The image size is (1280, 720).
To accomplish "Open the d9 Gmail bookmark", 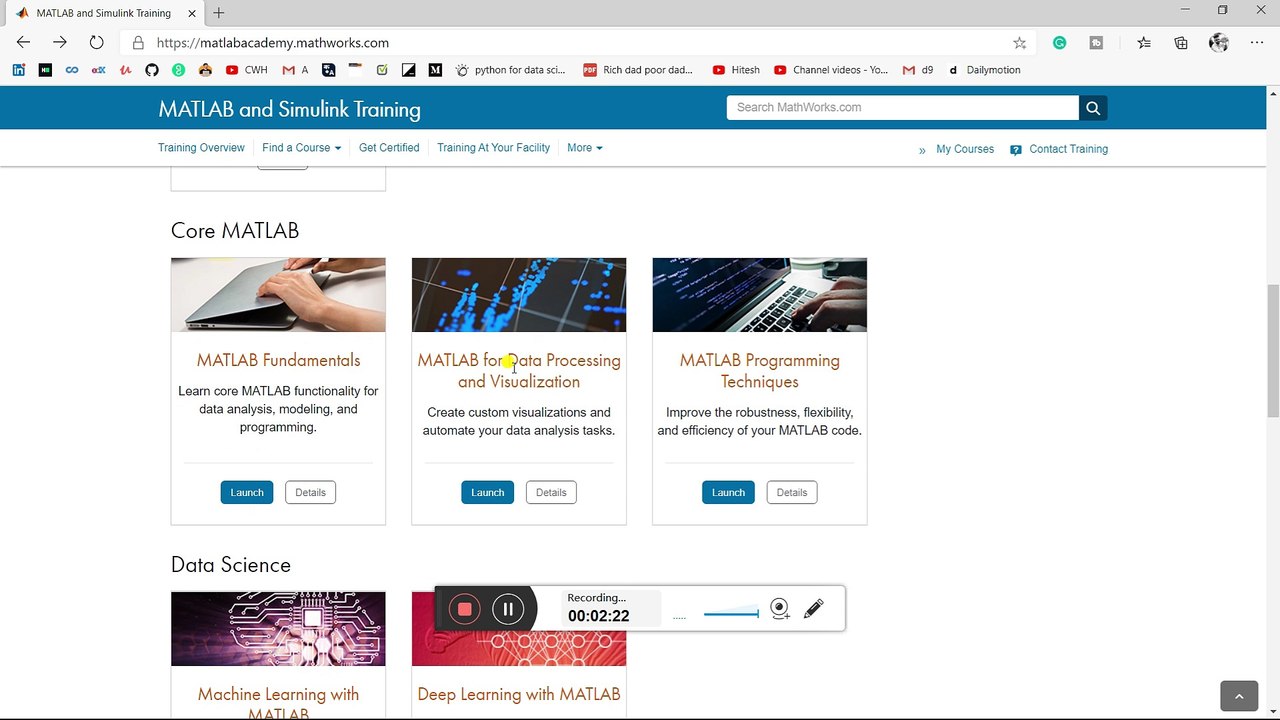I will (x=918, y=70).
